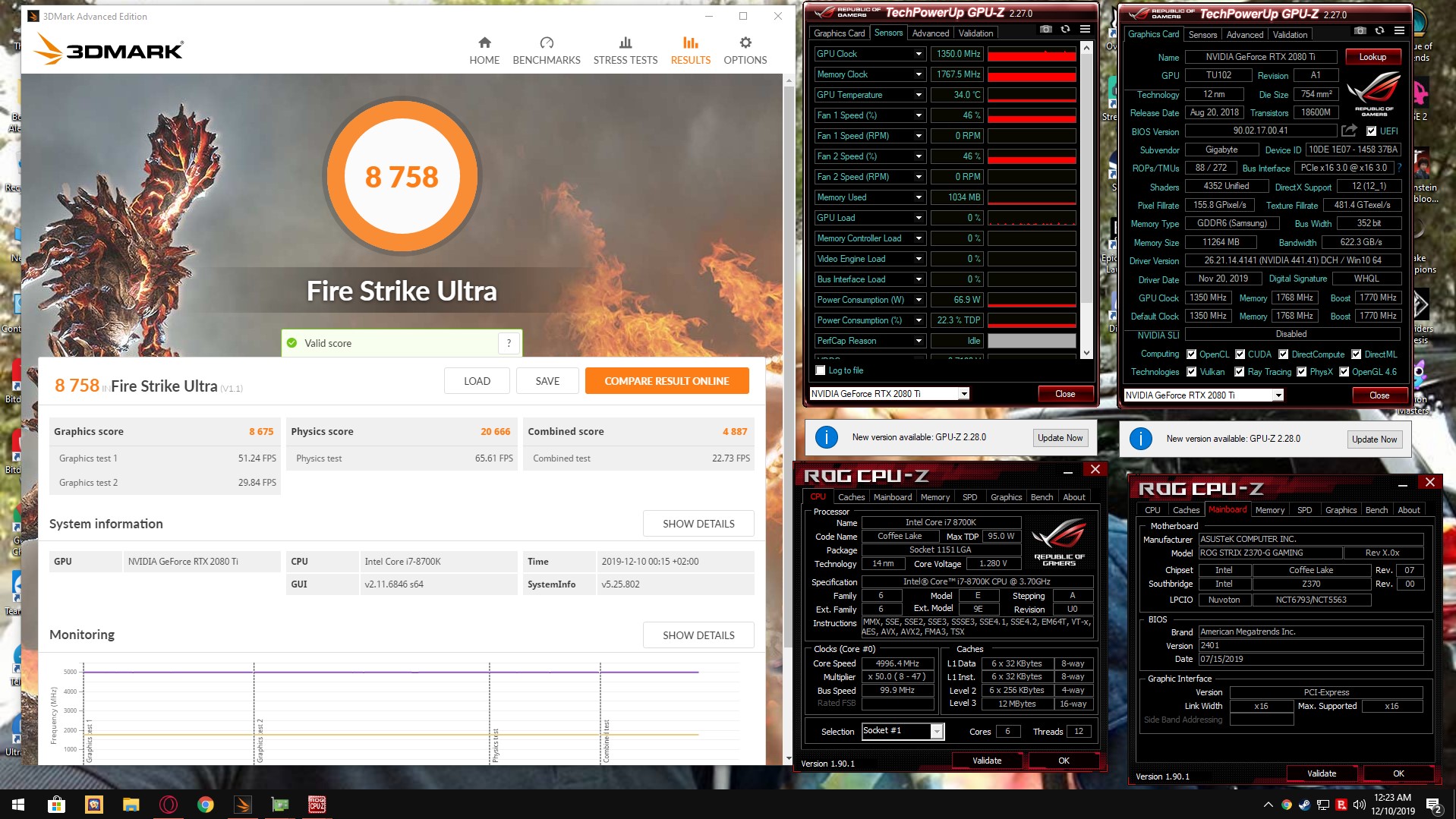
Task: Click the Bus Interface question mark
Action: (1399, 168)
